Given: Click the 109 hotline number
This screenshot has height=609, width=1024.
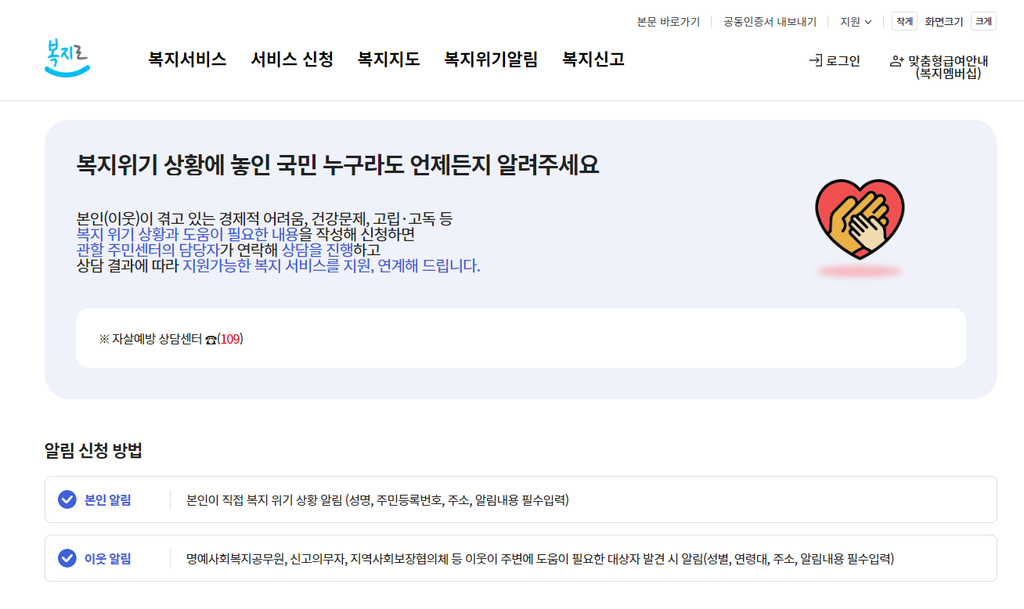Looking at the screenshot, I should pos(230,339).
